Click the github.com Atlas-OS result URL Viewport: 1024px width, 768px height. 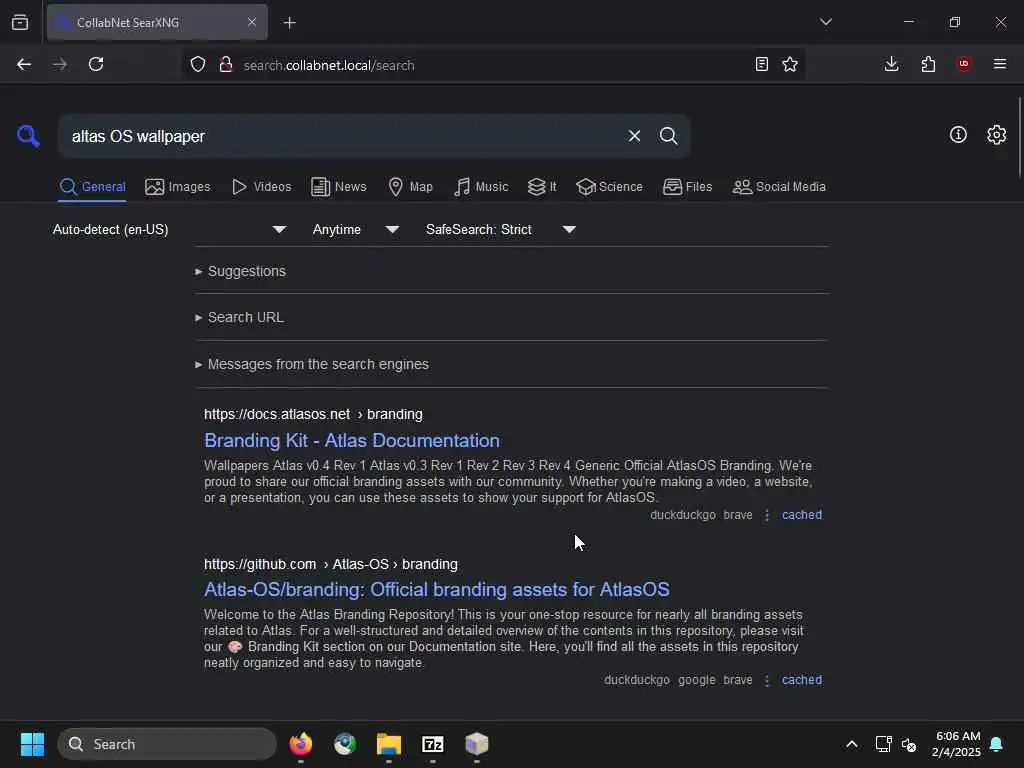(331, 564)
